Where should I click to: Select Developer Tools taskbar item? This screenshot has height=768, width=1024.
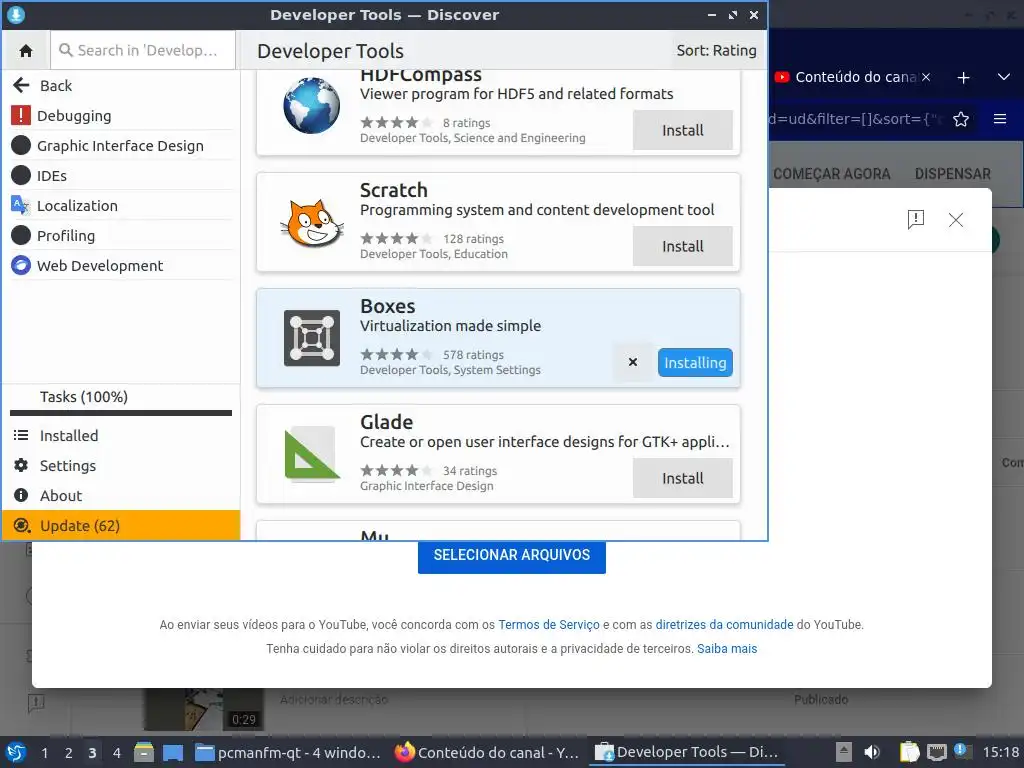tap(687, 752)
